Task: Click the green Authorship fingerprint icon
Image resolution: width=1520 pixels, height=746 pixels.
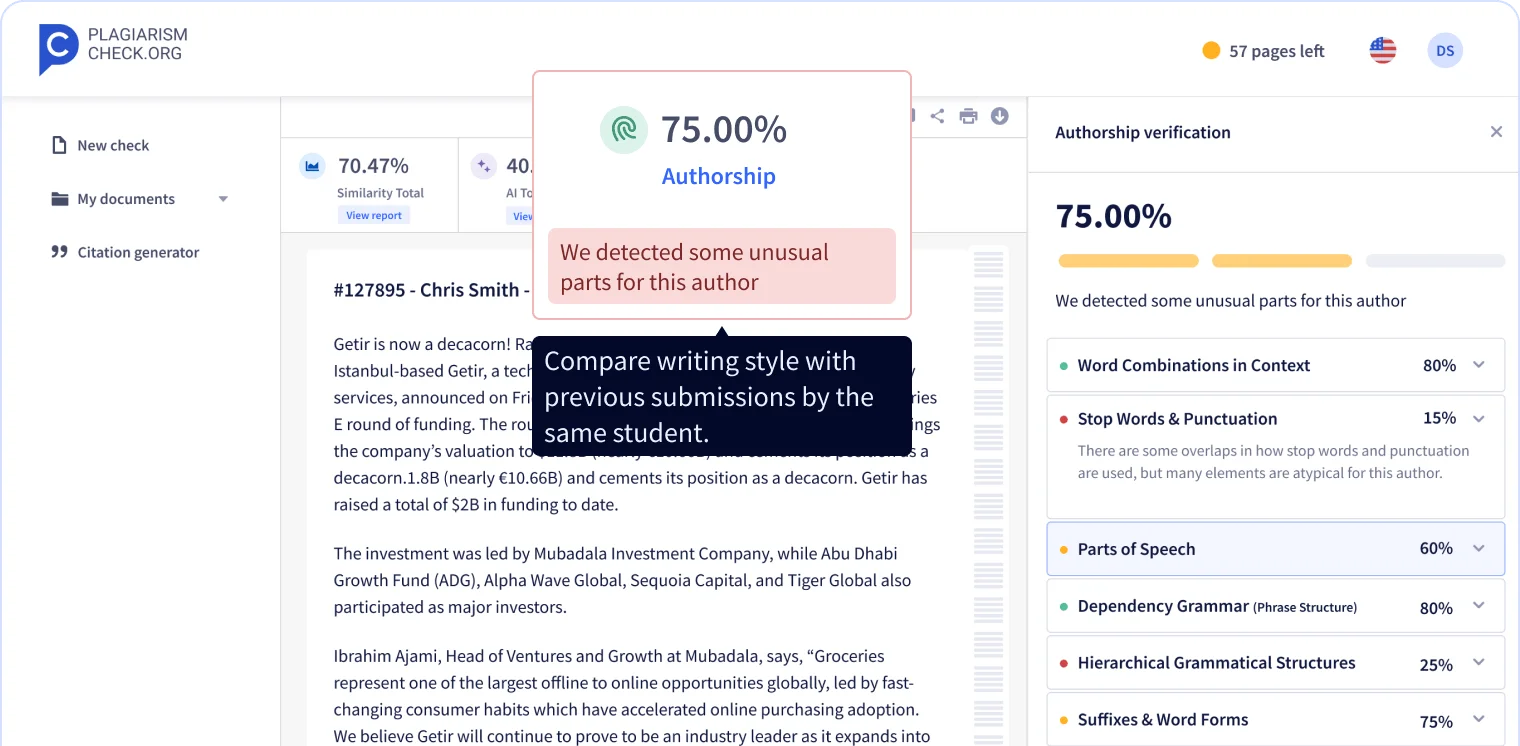Action: click(x=623, y=130)
